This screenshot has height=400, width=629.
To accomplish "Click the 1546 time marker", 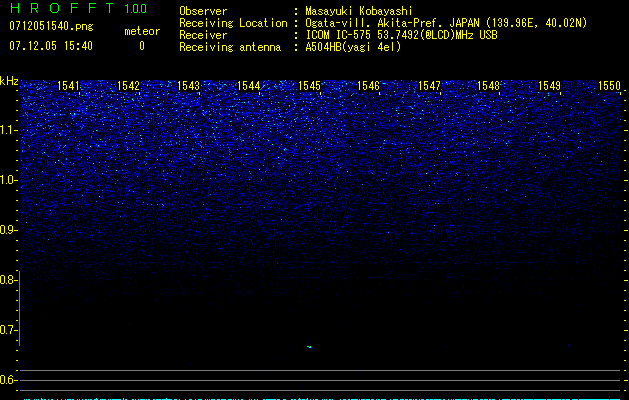I will [x=368, y=86].
